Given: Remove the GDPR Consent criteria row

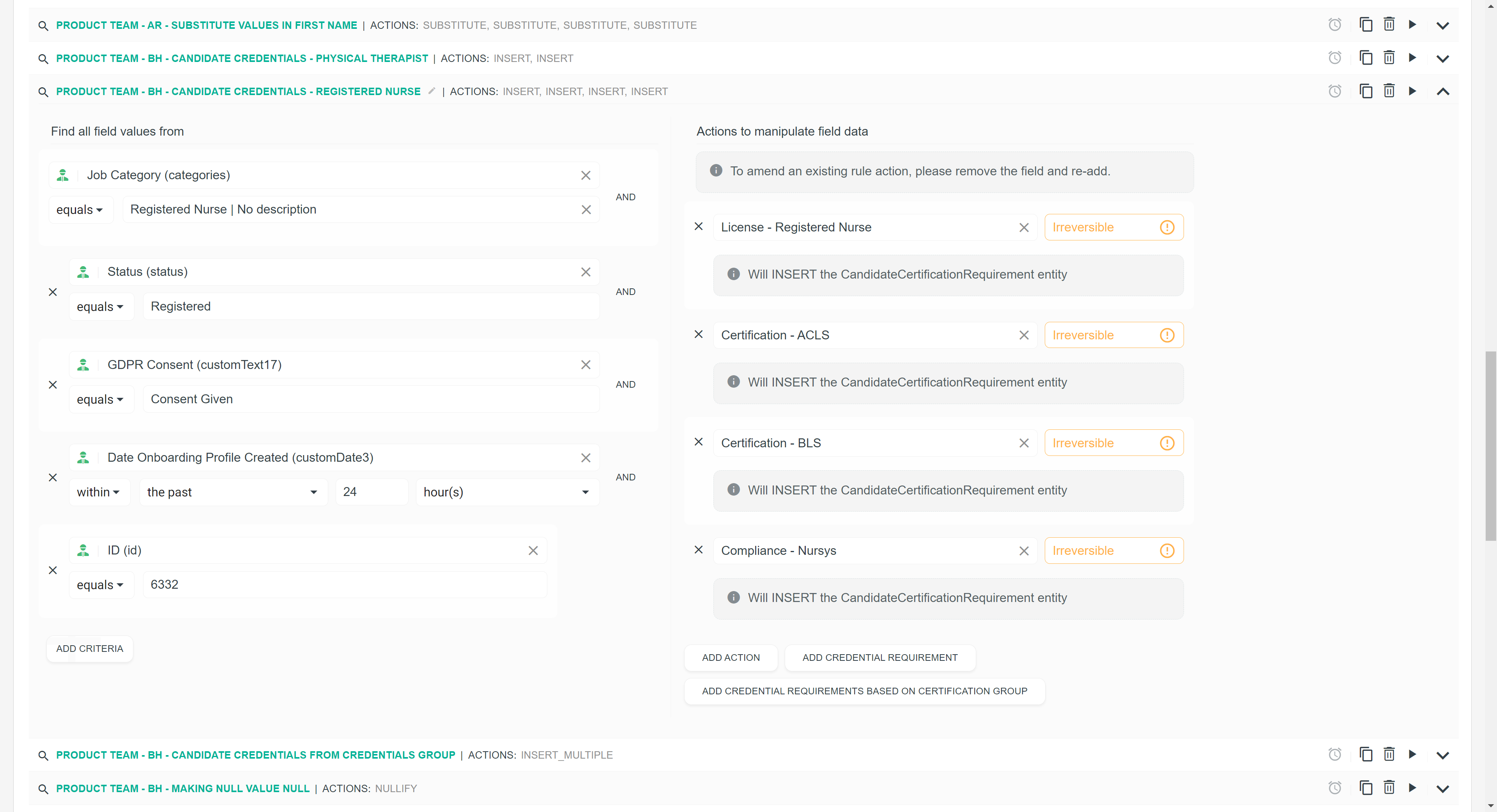Looking at the screenshot, I should click(53, 385).
